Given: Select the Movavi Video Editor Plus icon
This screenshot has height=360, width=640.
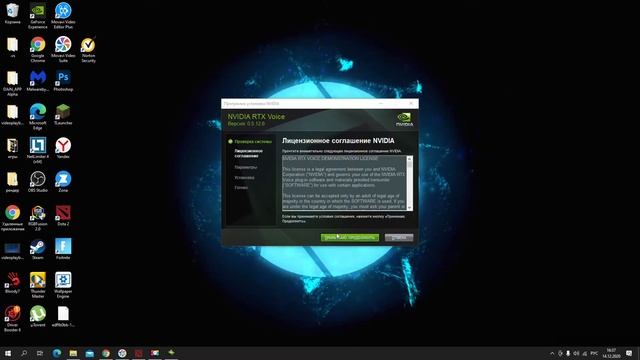Looking at the screenshot, I should coord(63,16).
